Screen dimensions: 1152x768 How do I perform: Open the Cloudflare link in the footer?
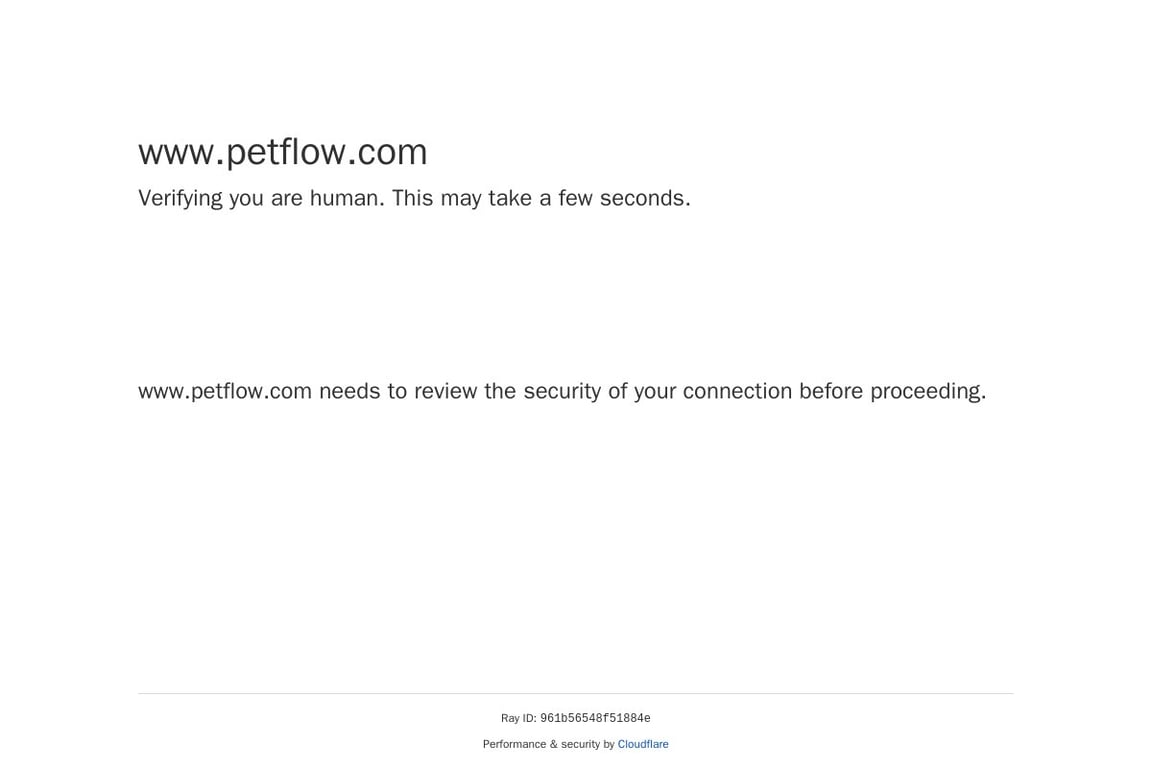[x=642, y=744]
